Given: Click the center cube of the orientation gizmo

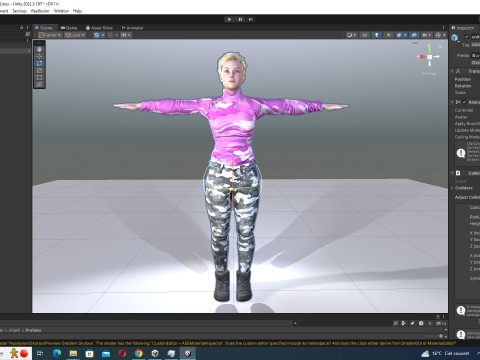Looking at the screenshot, I should coord(430,57).
